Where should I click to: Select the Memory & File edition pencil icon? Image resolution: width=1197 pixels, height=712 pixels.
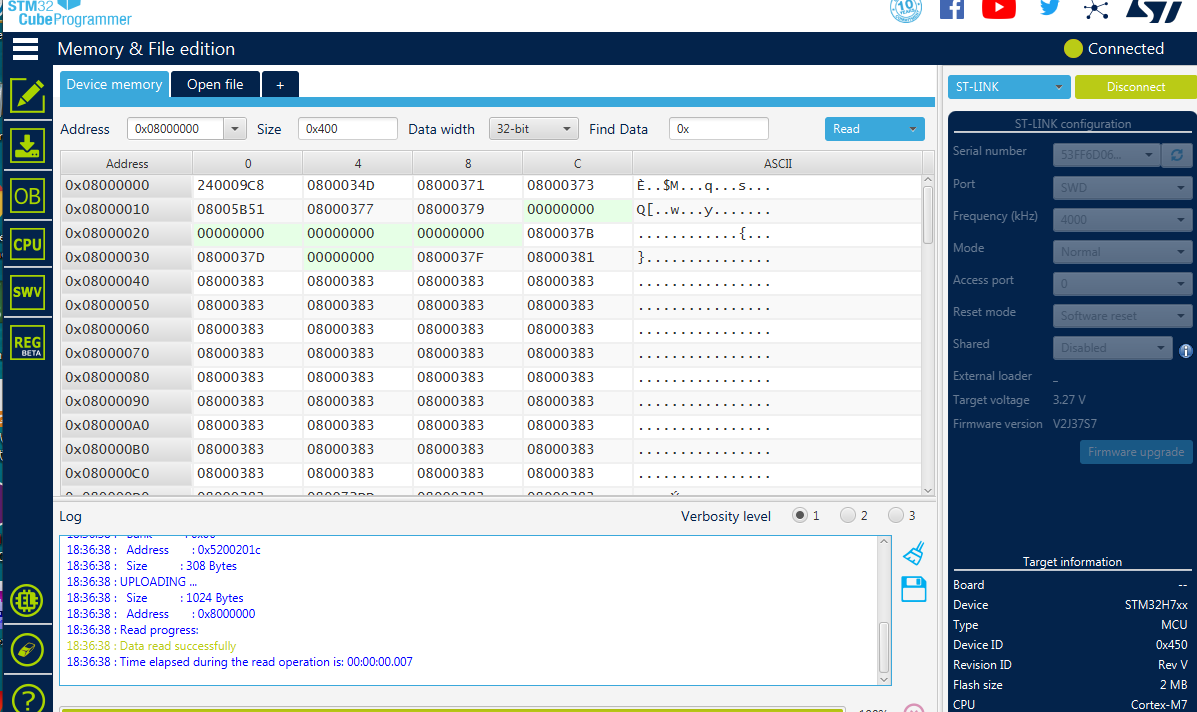pos(27,95)
